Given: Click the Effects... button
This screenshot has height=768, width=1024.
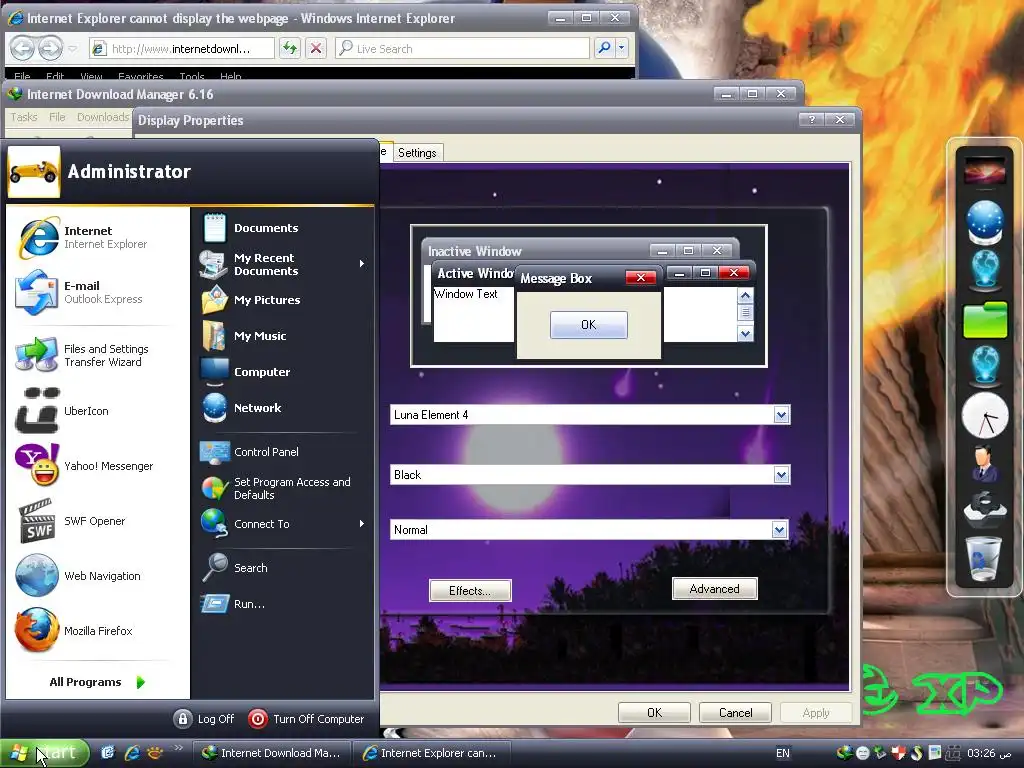Looking at the screenshot, I should click(x=470, y=590).
